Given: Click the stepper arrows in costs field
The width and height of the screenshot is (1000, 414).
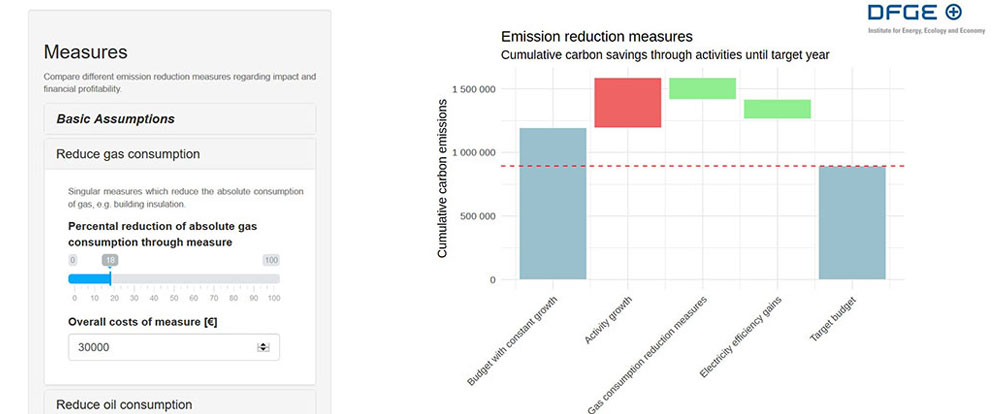Looking at the screenshot, I should pyautogui.click(x=264, y=347).
